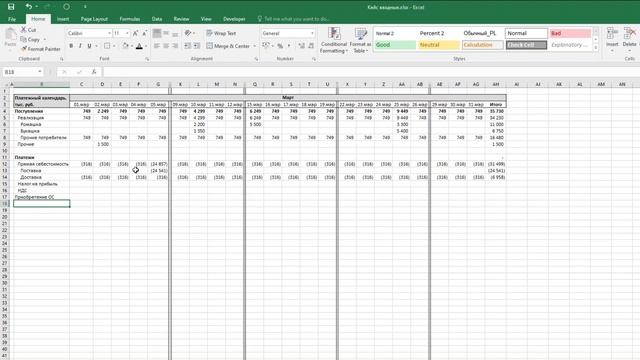Screen dimensions: 640x360
Task: Open the font size dropdown
Action: pyautogui.click(x=127, y=33)
